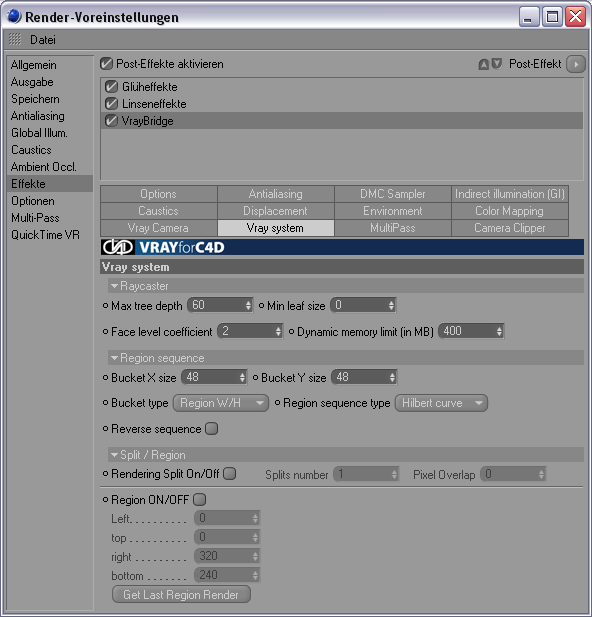Switch to the DMC Sampler tab
The image size is (592, 617).
(x=392, y=194)
